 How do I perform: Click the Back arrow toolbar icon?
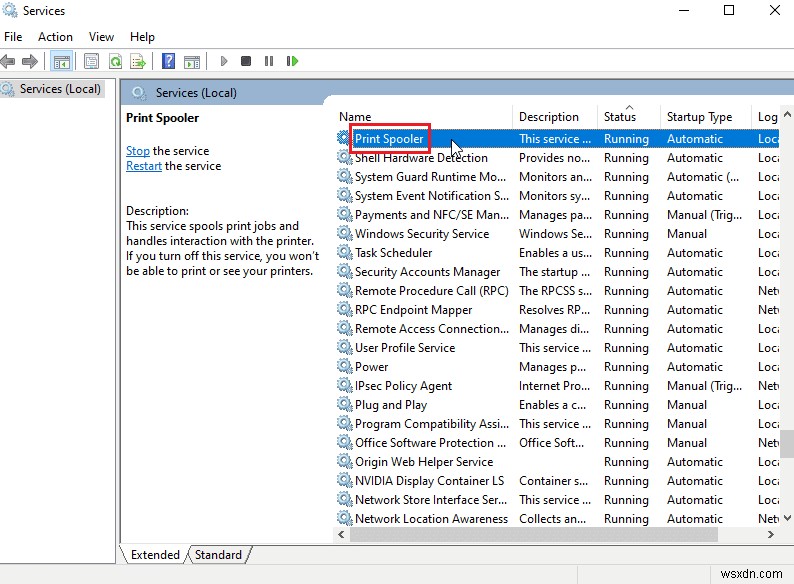pyautogui.click(x=8, y=62)
